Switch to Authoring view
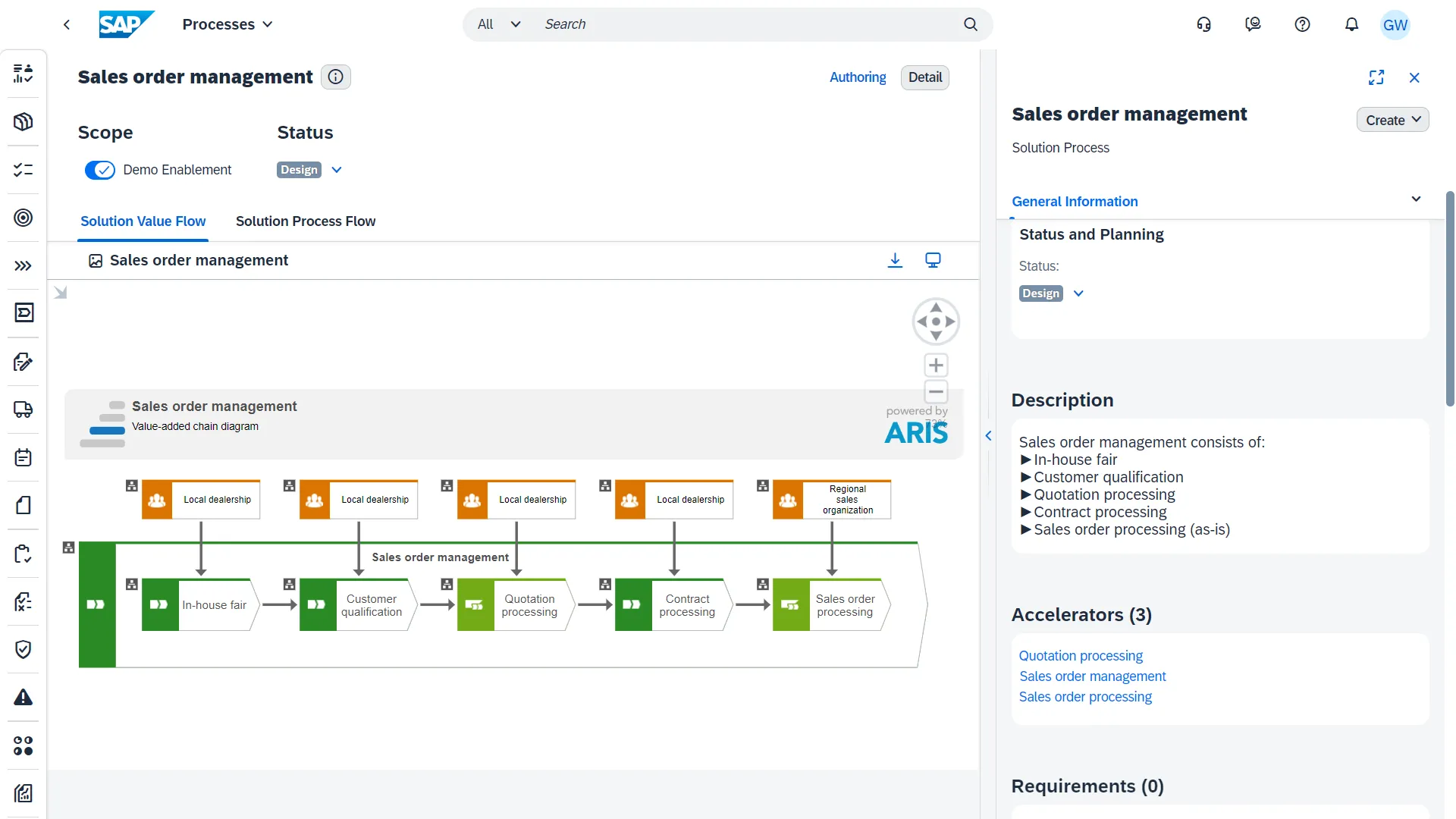Screen dimensions: 1456x819 pos(858,77)
